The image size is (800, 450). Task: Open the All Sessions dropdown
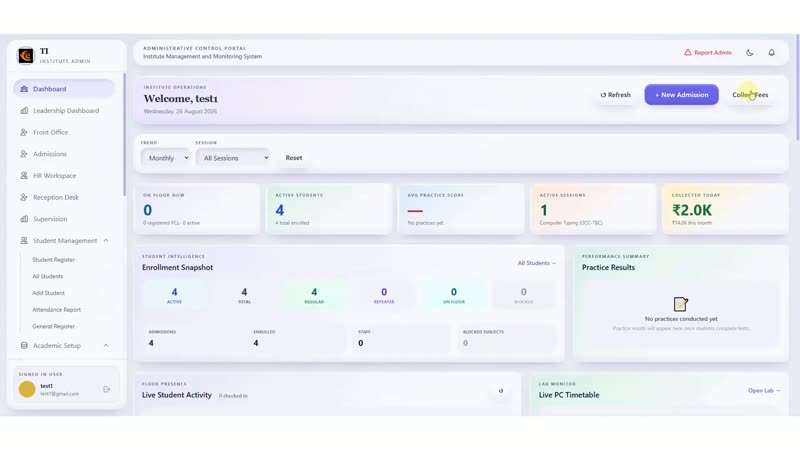tap(233, 158)
